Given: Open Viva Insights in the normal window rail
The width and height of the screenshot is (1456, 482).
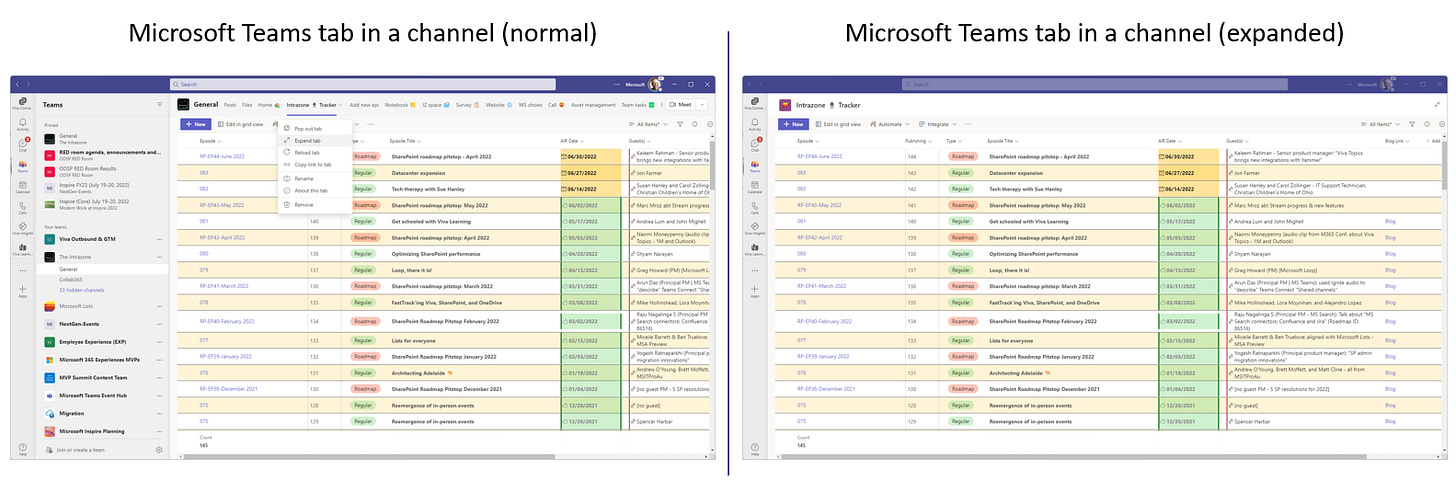Looking at the screenshot, I should 22,229.
